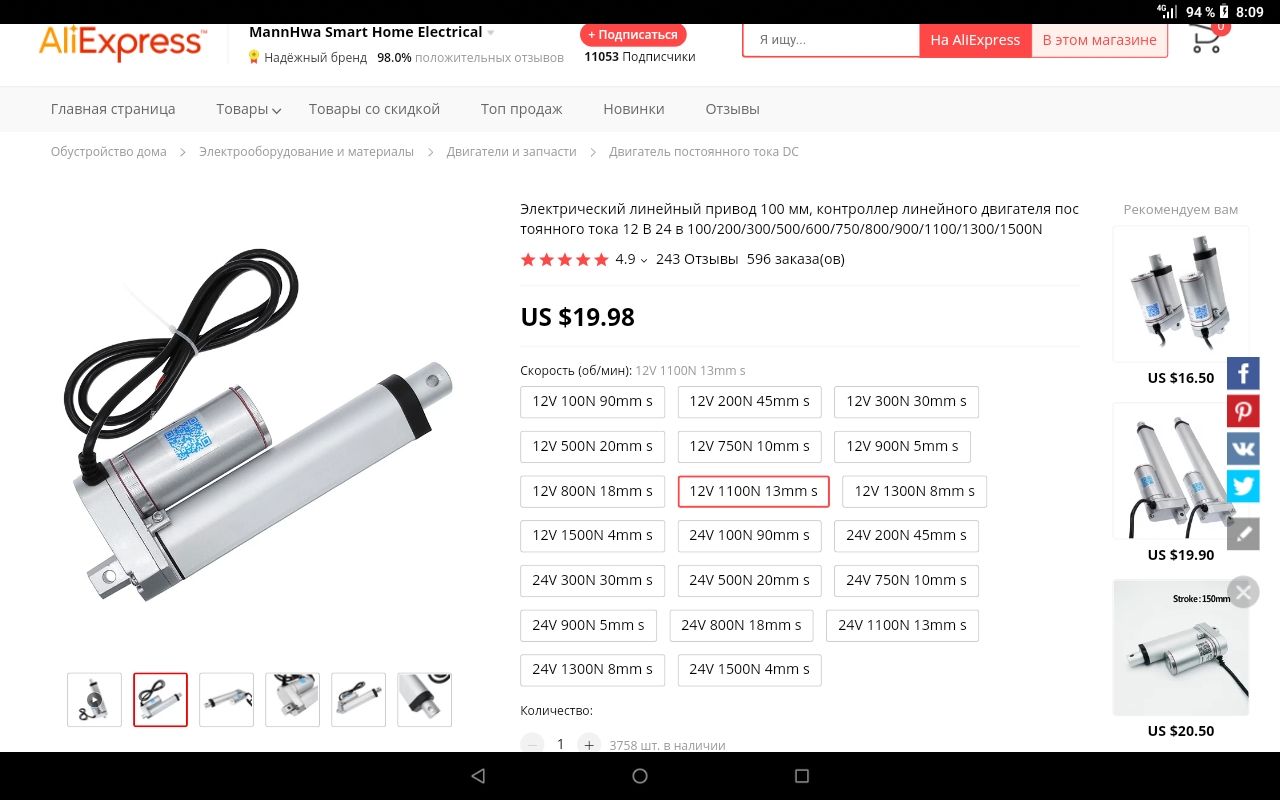Expand the Товары dropdown menu
Image resolution: width=1280 pixels, height=800 pixels.
coord(248,109)
